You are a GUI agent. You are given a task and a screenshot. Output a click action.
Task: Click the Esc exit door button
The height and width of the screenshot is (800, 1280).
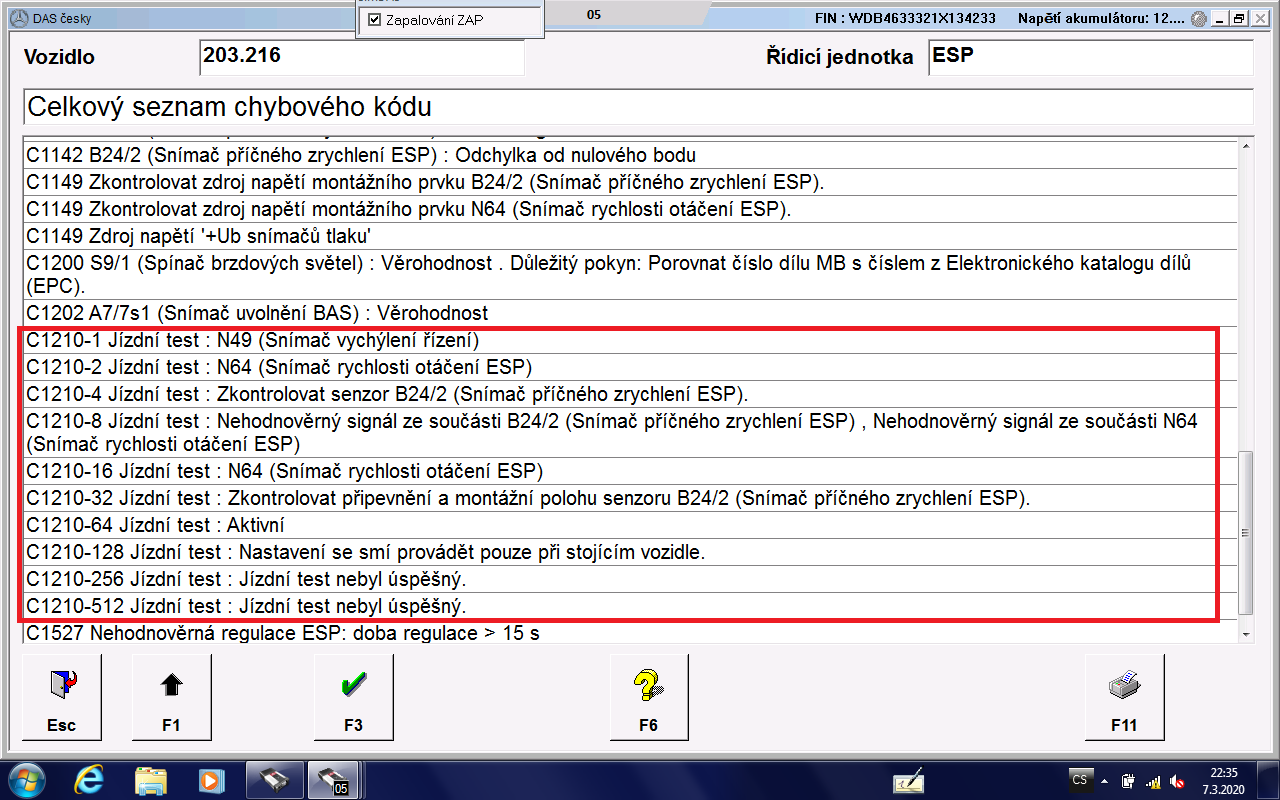pyautogui.click(x=62, y=699)
